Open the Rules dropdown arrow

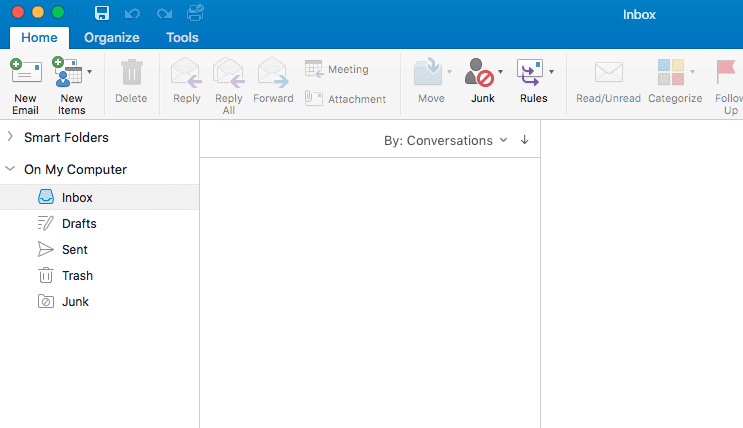[x=552, y=72]
